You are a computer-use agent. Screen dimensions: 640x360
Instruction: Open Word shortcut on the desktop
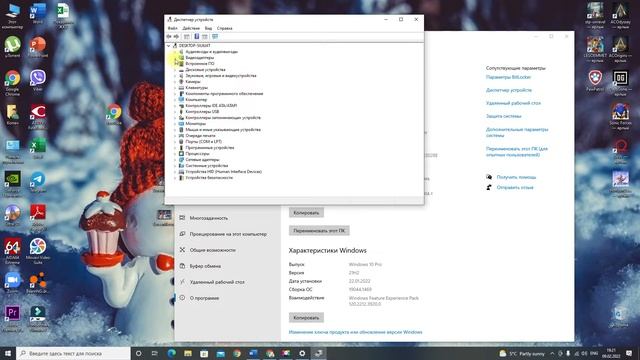click(38, 13)
